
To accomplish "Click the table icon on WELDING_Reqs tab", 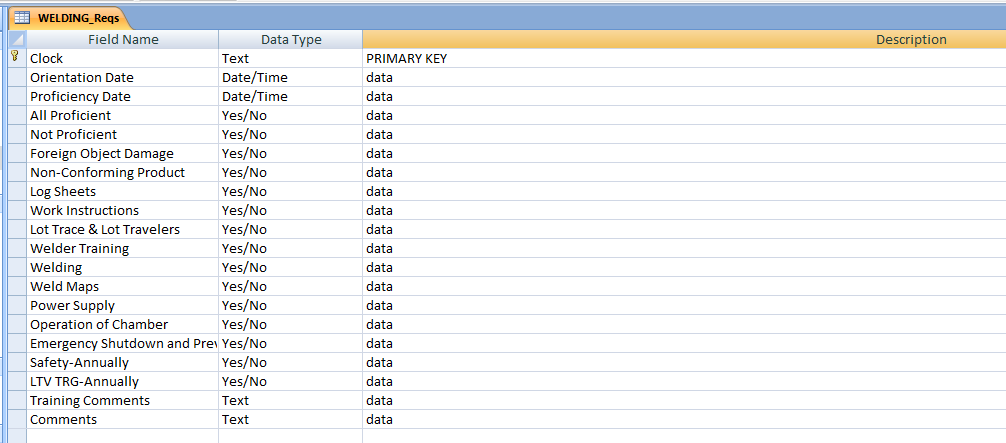I will (x=21, y=17).
